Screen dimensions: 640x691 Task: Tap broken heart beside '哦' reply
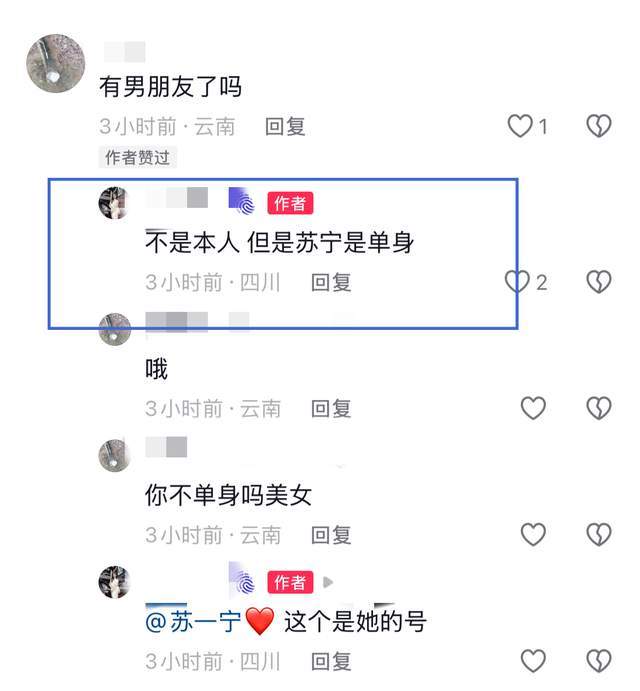[x=599, y=408]
